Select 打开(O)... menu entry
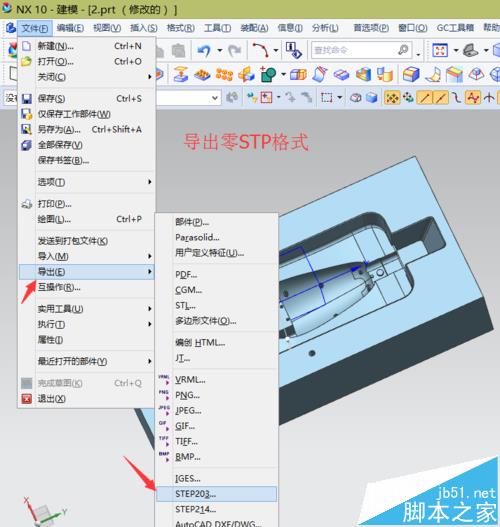This screenshot has height=527, width=500. (87, 62)
